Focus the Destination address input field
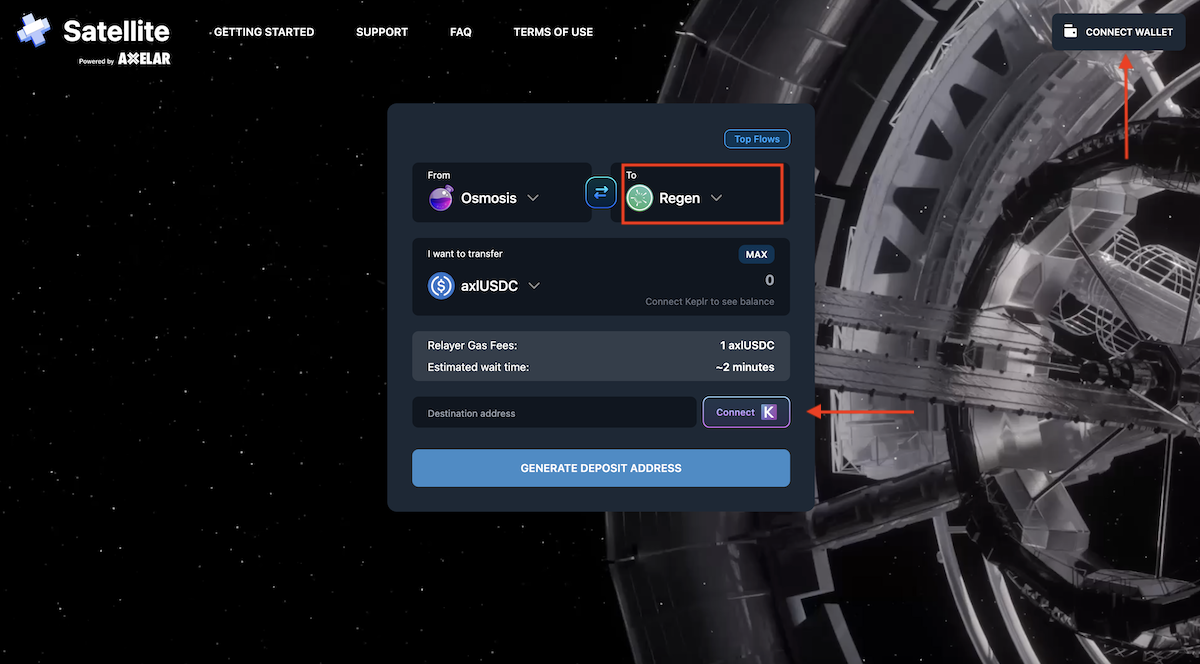 [x=553, y=413]
